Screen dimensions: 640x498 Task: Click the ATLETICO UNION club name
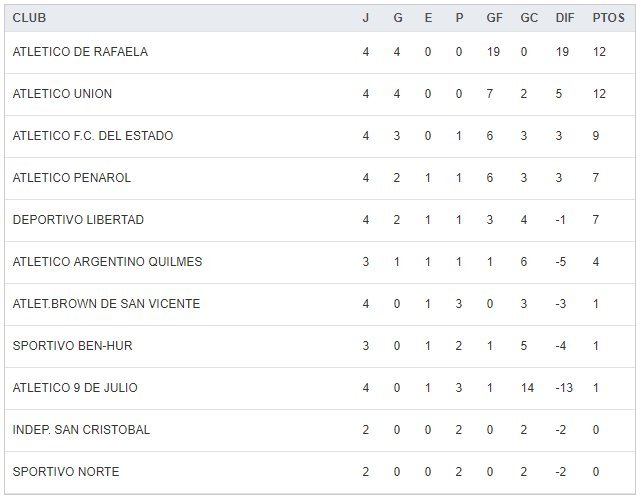pos(62,94)
